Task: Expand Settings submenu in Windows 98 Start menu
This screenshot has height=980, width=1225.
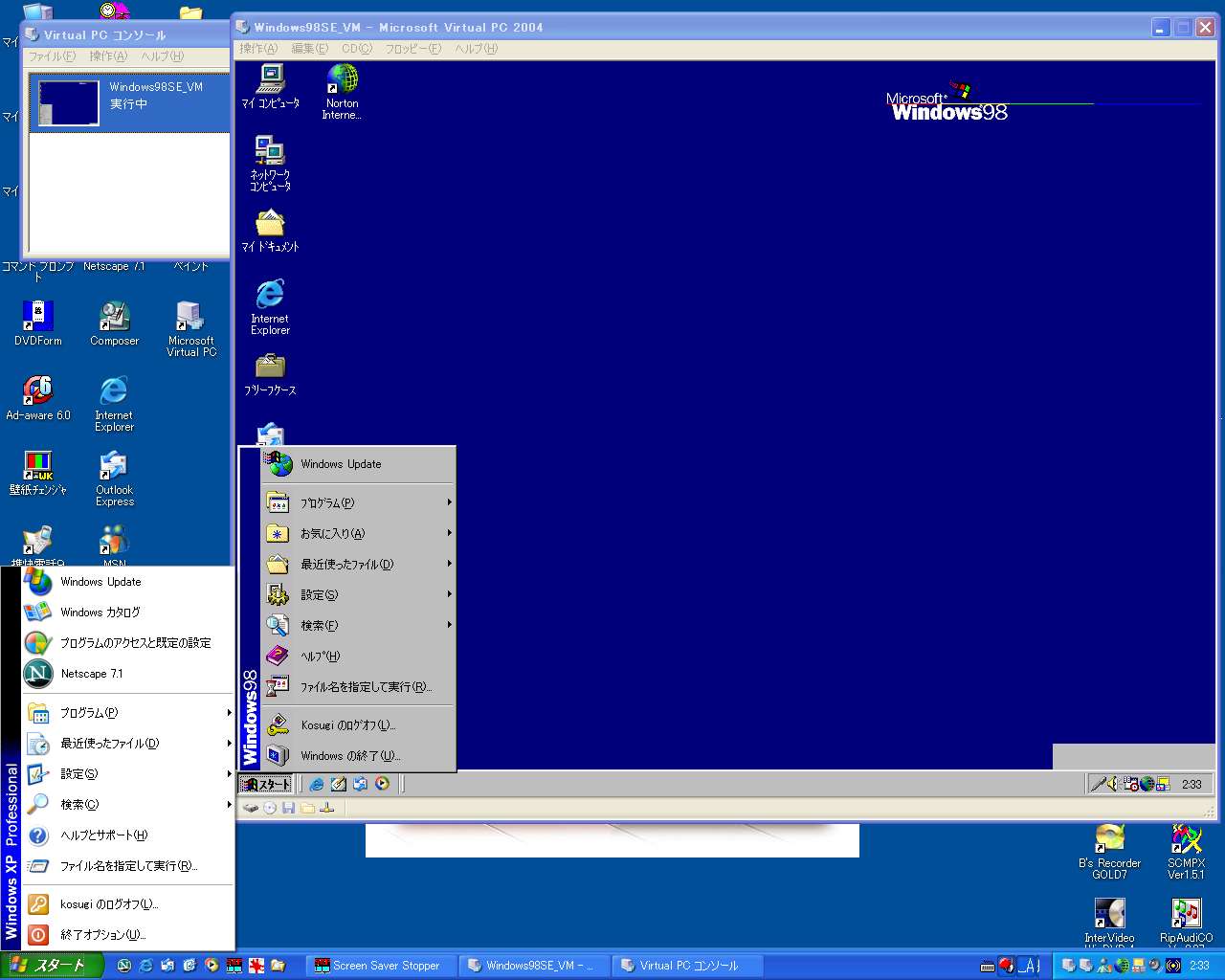Action: click(x=359, y=594)
